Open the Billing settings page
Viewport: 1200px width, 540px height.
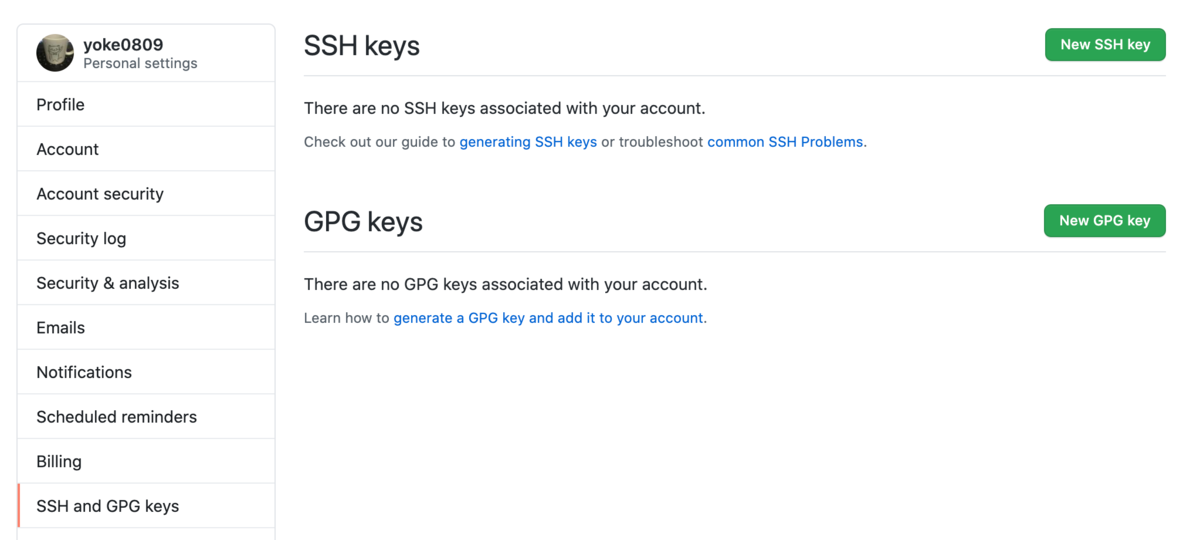point(59,461)
